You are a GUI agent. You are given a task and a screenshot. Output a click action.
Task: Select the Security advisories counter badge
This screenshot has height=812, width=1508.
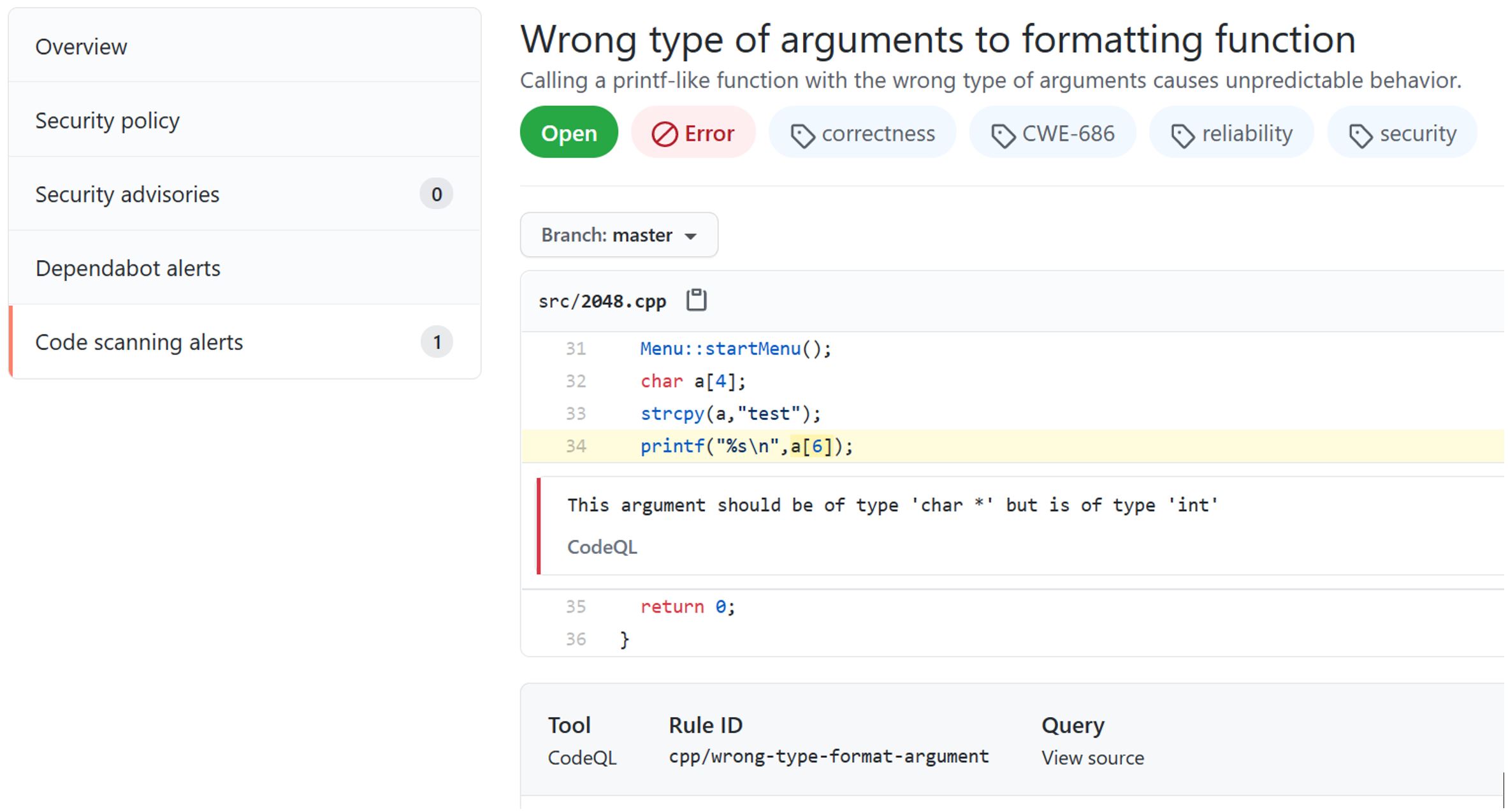(x=436, y=194)
